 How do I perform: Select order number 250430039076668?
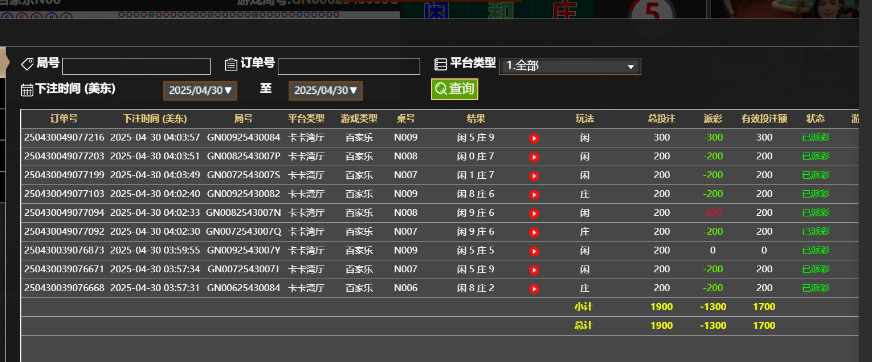64,288
